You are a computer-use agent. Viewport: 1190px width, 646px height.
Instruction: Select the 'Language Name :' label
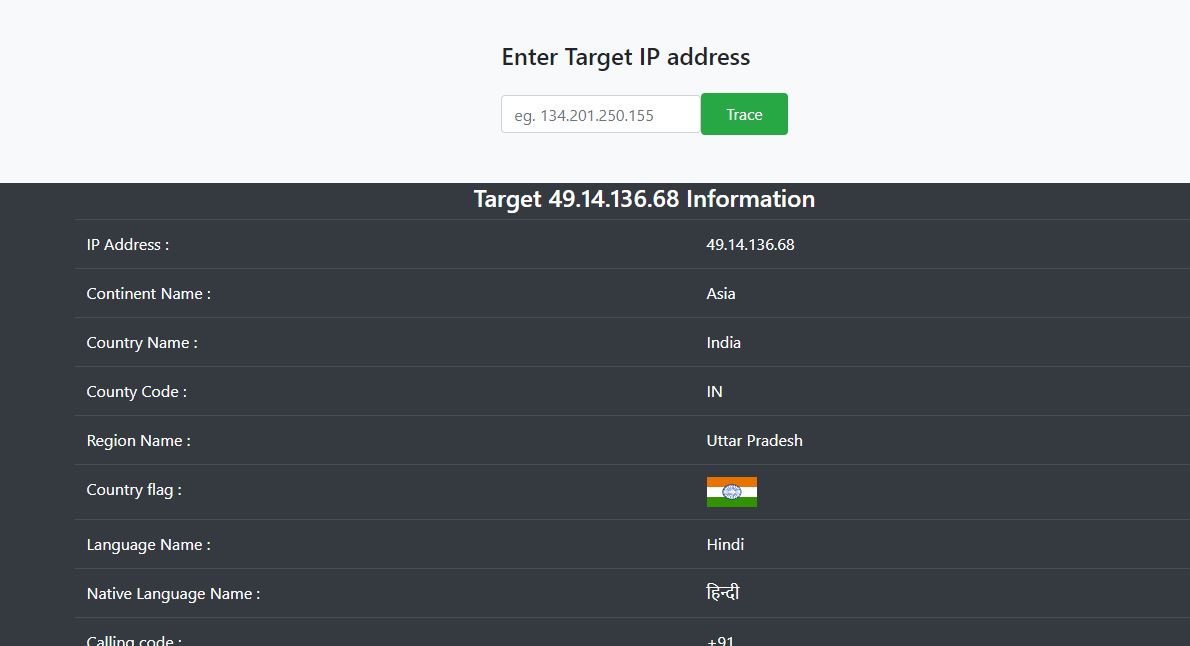149,545
